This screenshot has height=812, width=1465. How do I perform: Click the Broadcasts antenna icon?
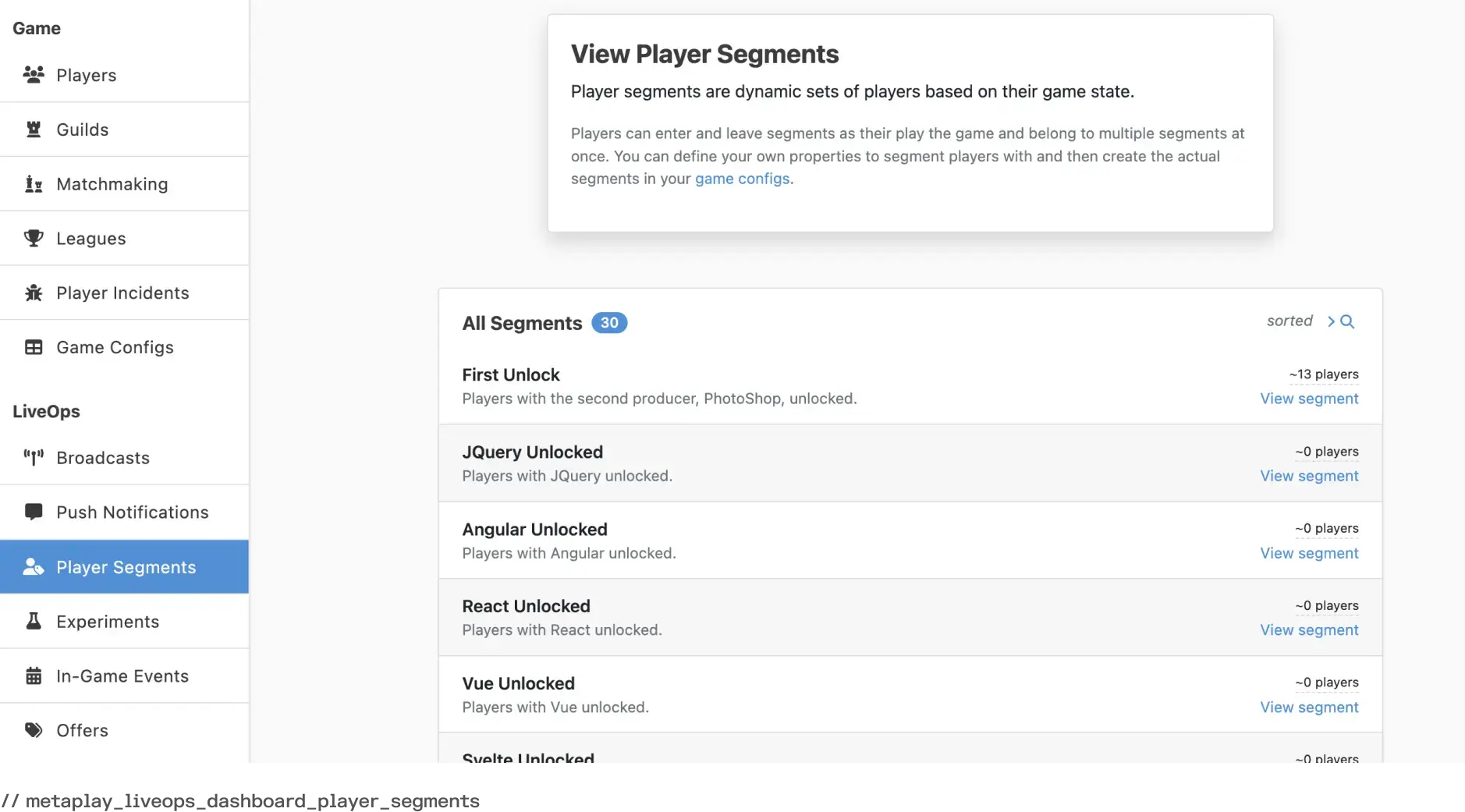click(x=33, y=458)
